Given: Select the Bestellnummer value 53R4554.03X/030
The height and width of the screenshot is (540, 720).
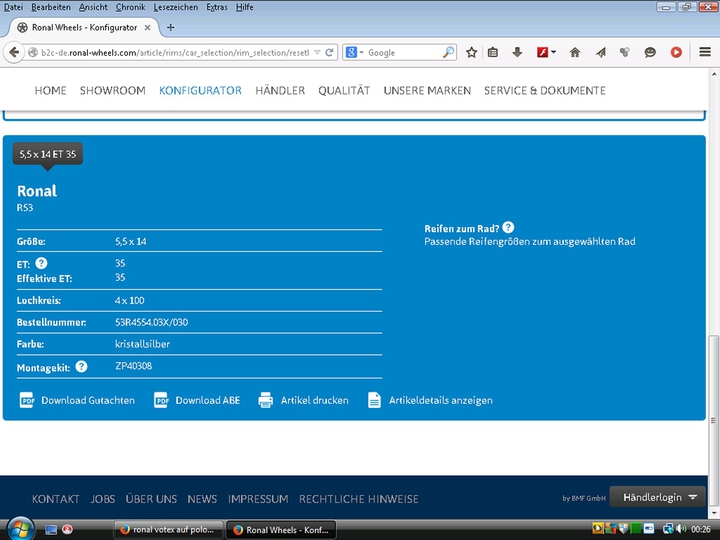Looking at the screenshot, I should click(152, 322).
